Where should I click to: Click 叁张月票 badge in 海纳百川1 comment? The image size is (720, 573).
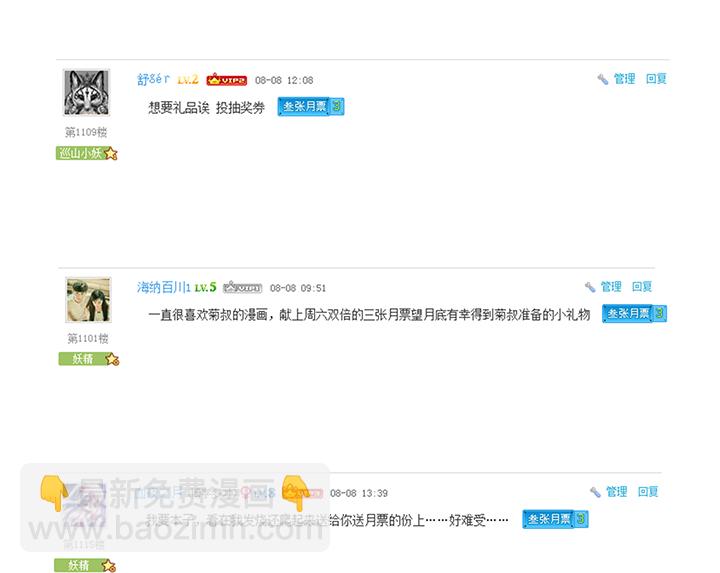click(634, 314)
